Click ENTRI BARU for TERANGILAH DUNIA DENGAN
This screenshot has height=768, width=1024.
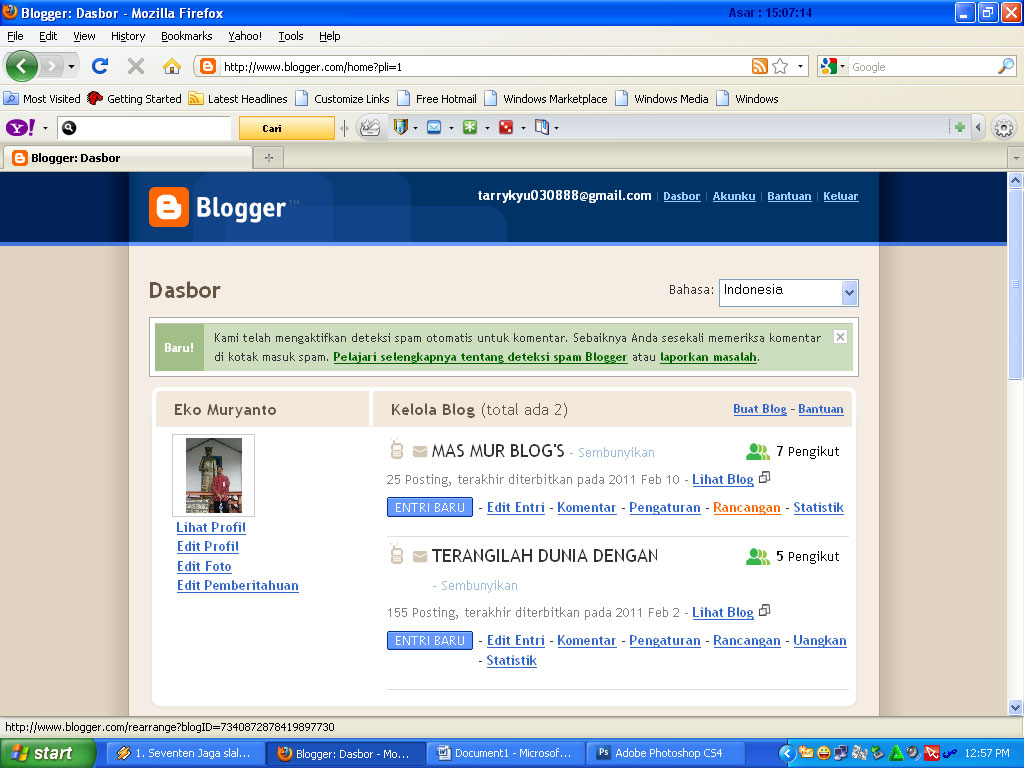coord(430,641)
